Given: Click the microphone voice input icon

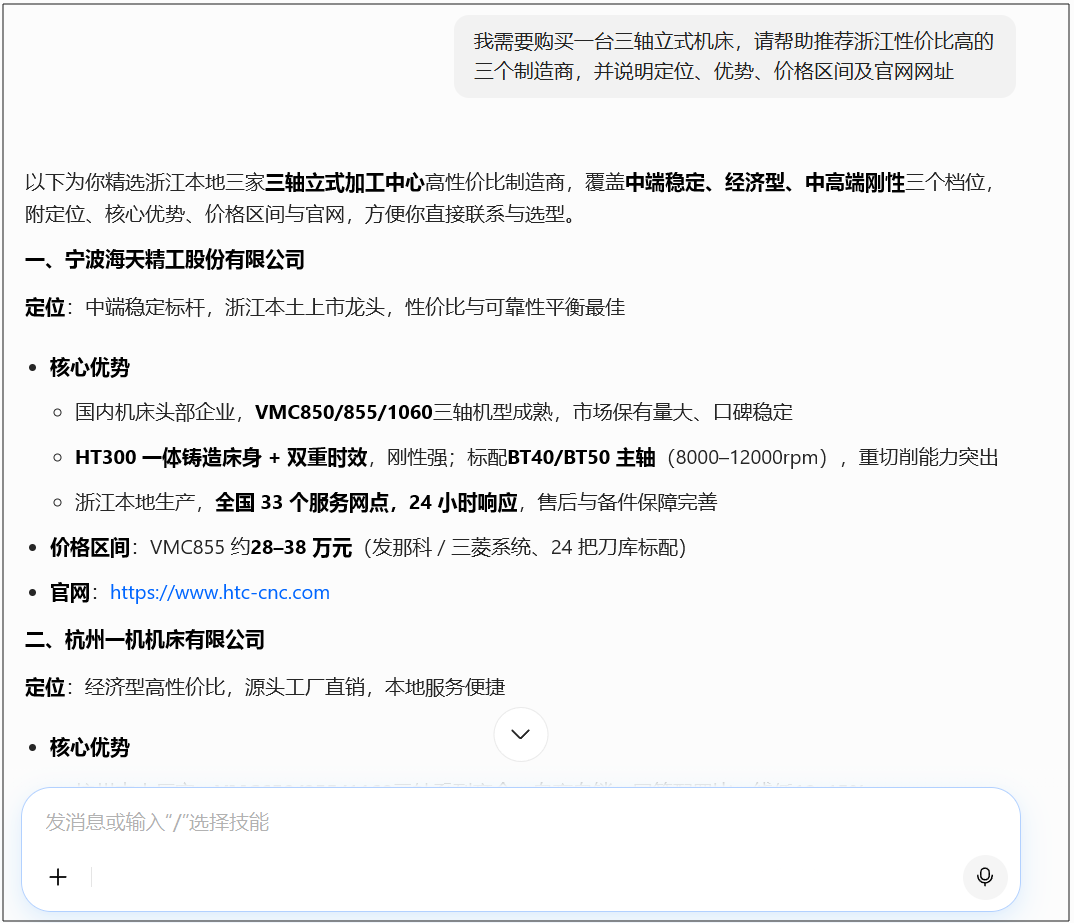Looking at the screenshot, I should pos(984,876).
